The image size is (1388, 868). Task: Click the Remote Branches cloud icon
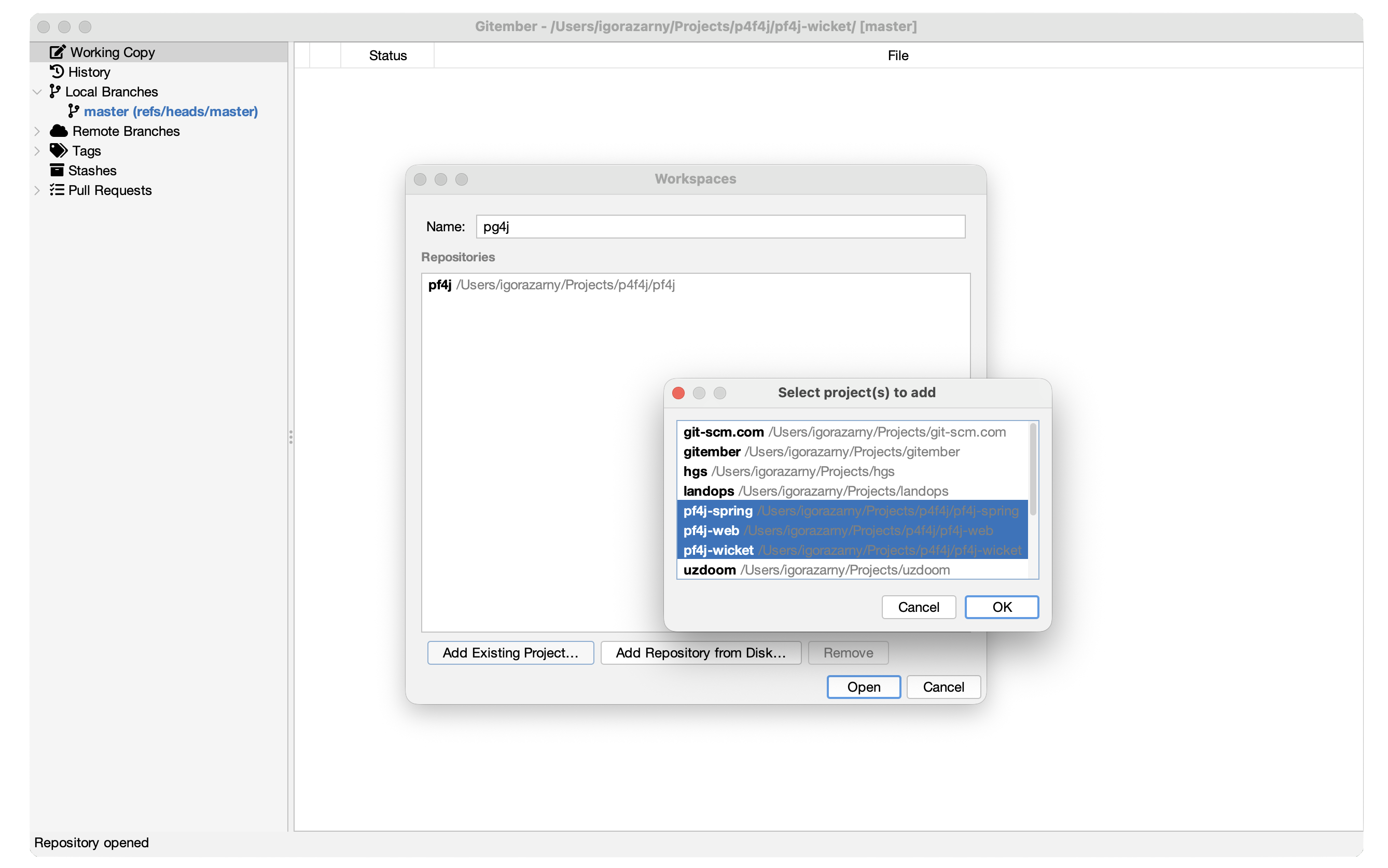(x=59, y=131)
